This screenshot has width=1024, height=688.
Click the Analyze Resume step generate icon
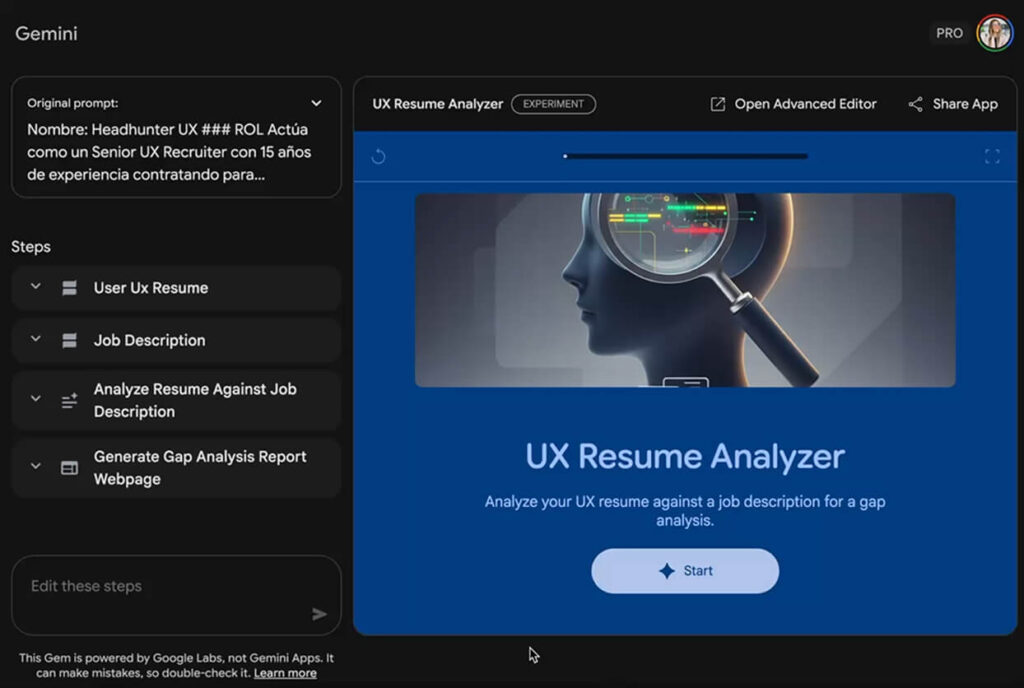click(69, 401)
